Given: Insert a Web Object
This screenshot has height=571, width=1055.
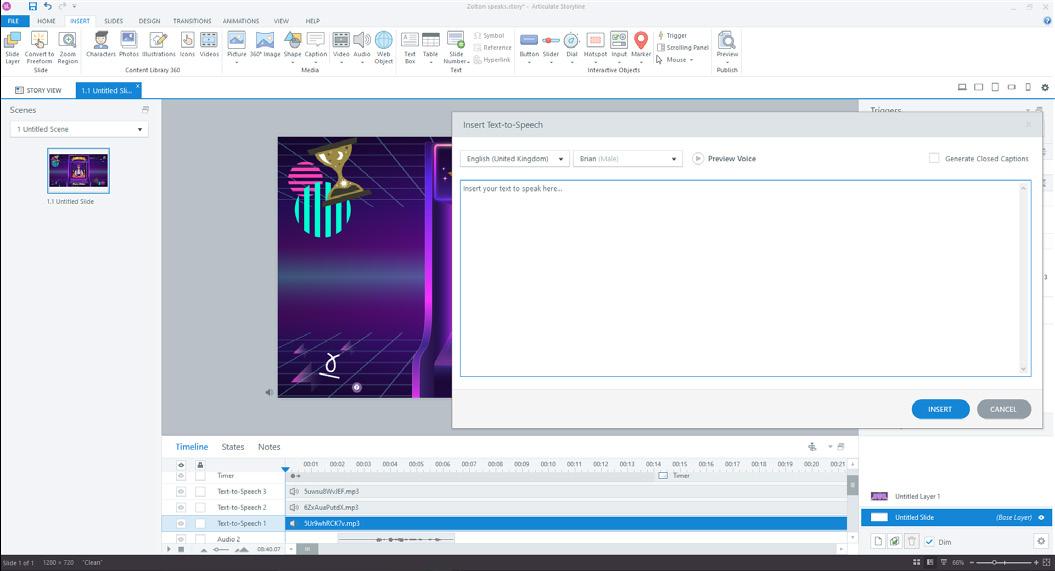Looking at the screenshot, I should coord(384,47).
